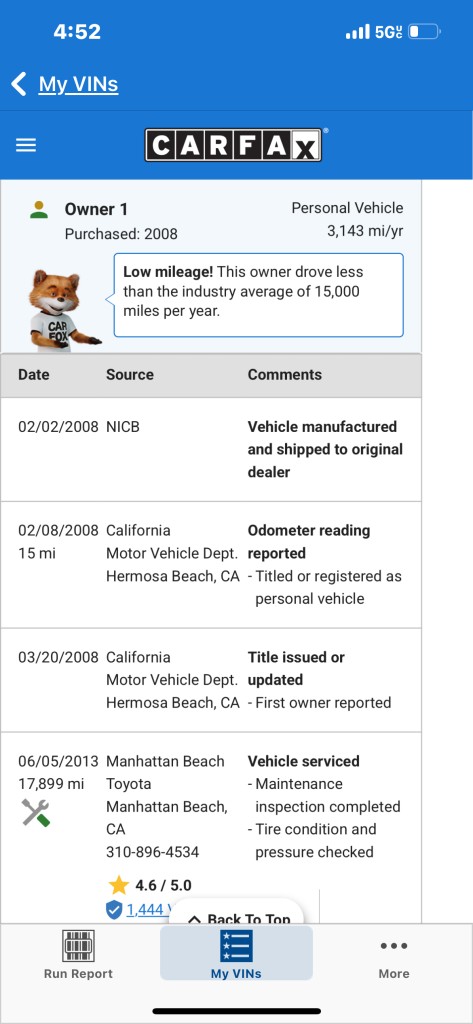The width and height of the screenshot is (473, 1024).
Task: Tap the blue verified shield icon
Action: (x=114, y=909)
